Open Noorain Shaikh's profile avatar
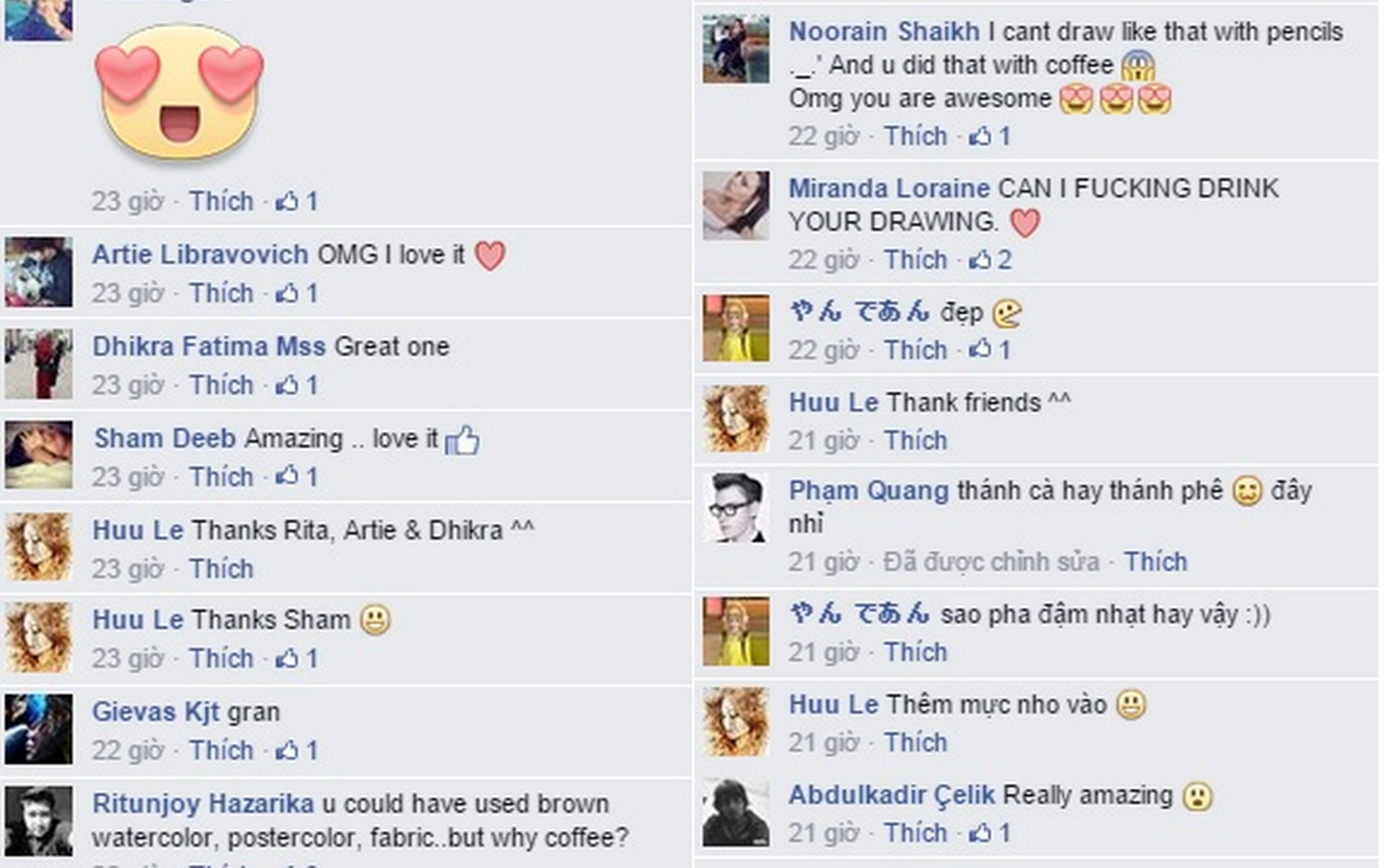The width and height of the screenshot is (1389, 868). 736,49
